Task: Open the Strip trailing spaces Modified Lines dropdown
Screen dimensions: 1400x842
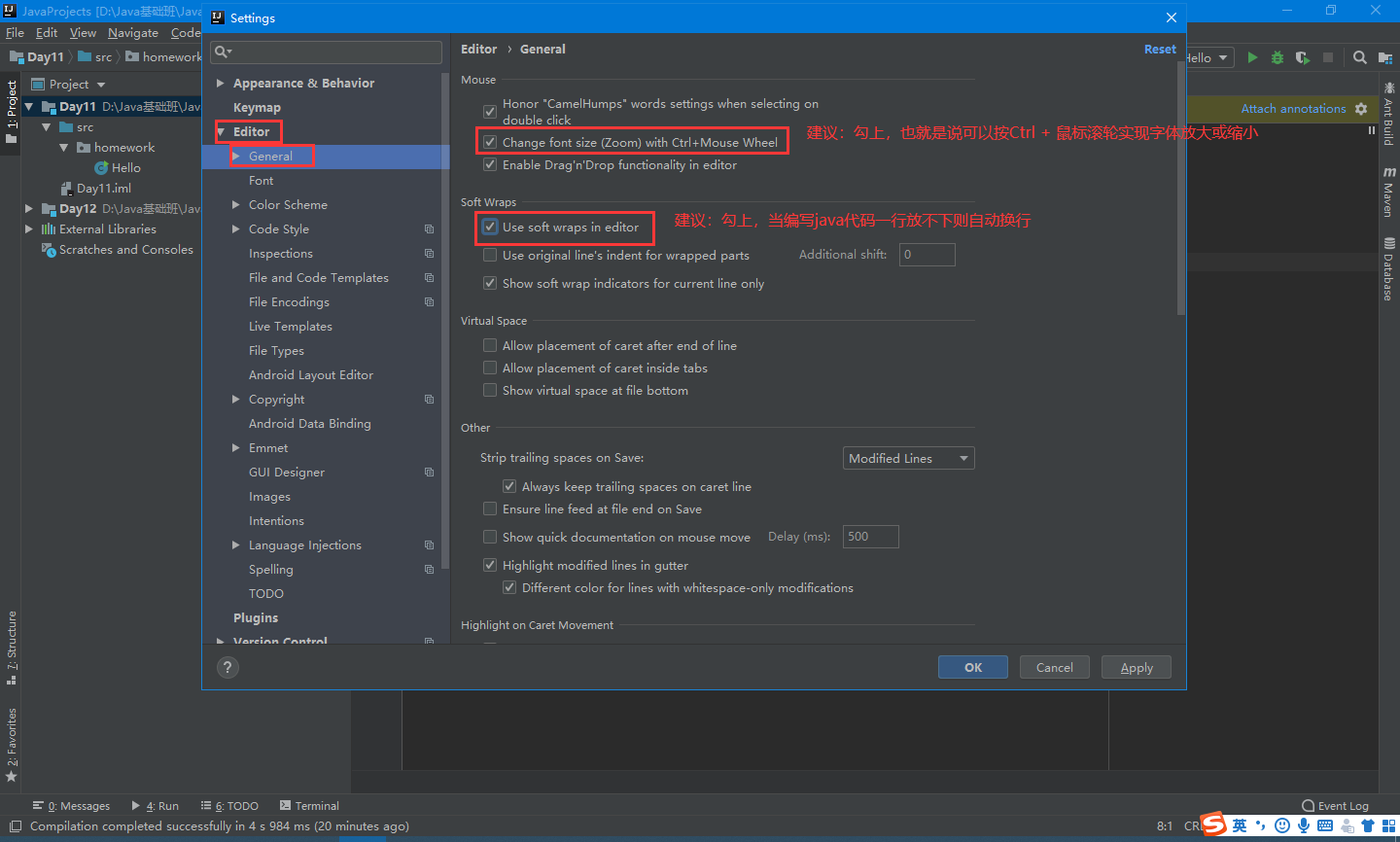Action: [908, 458]
